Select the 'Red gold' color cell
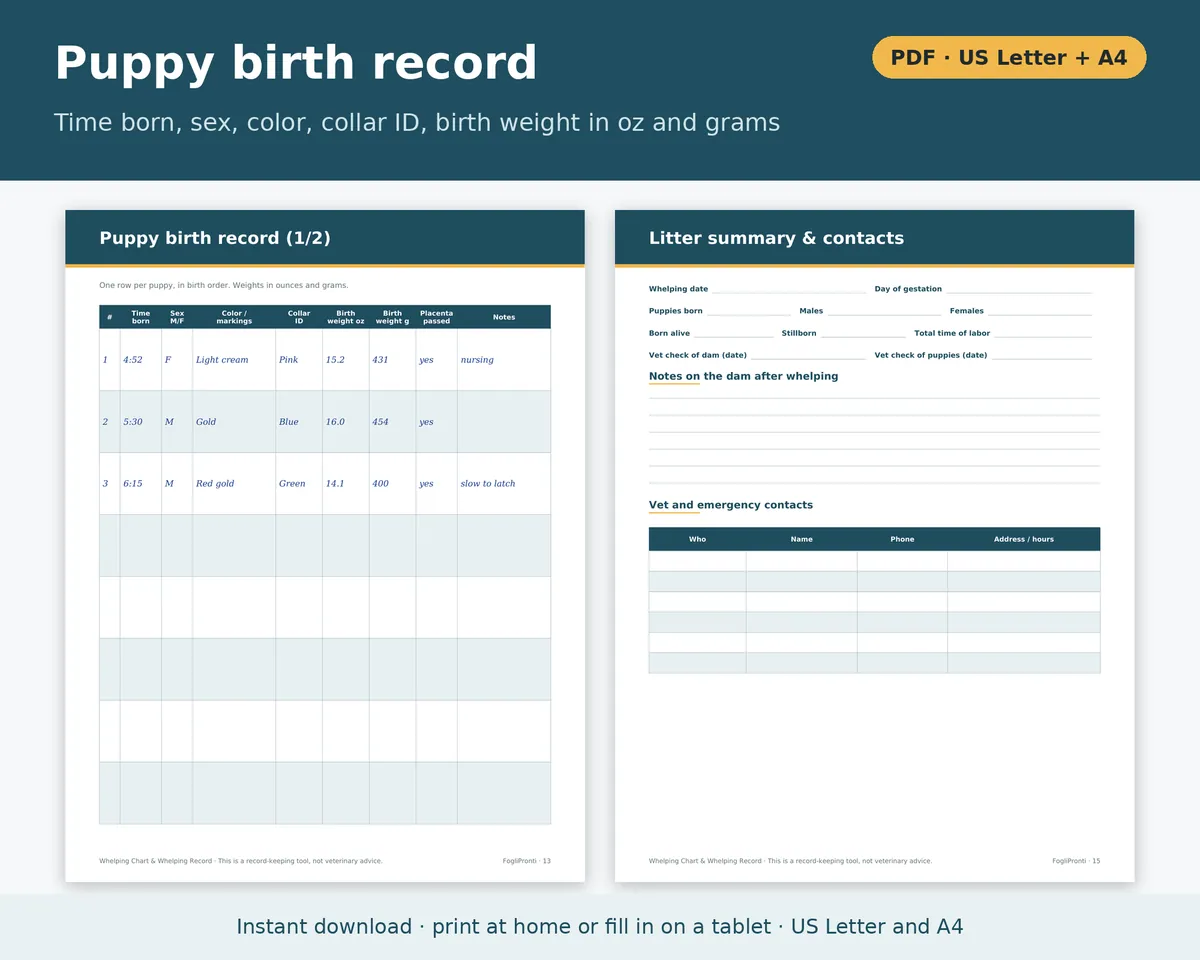 click(x=234, y=484)
